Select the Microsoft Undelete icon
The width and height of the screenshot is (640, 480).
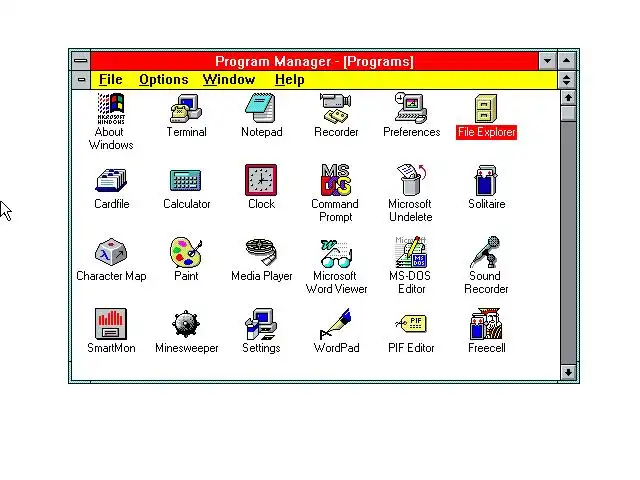(411, 180)
